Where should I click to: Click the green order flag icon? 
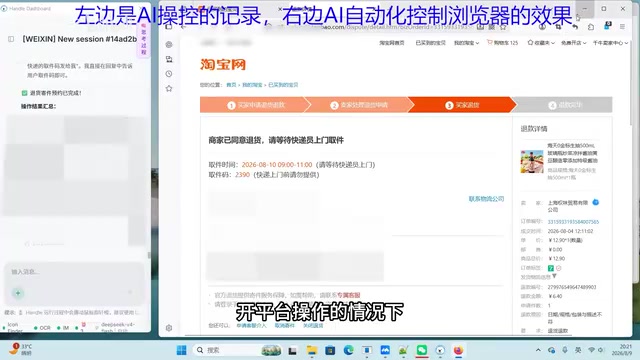551,268
